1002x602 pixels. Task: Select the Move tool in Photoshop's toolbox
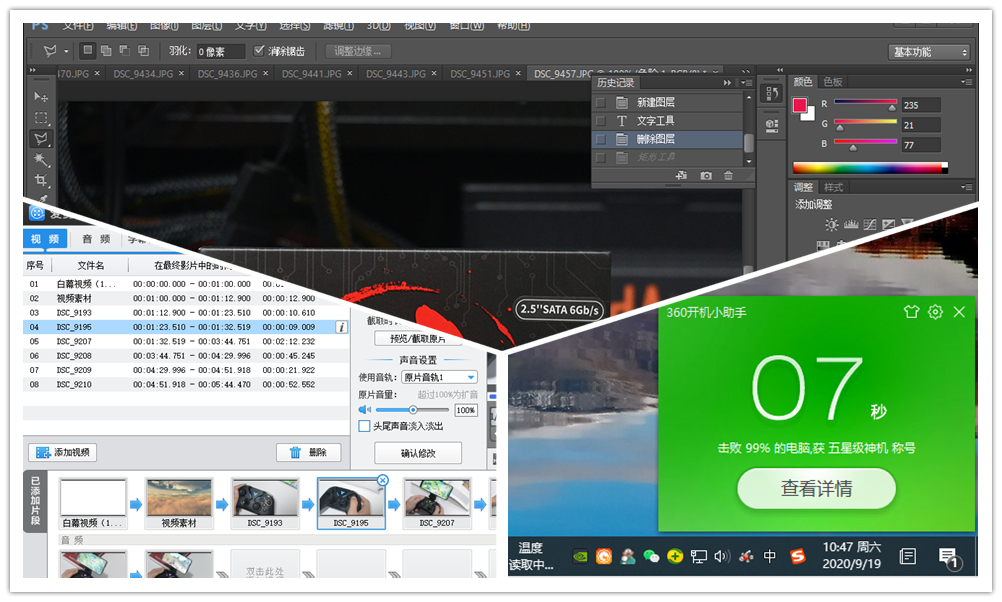41,96
